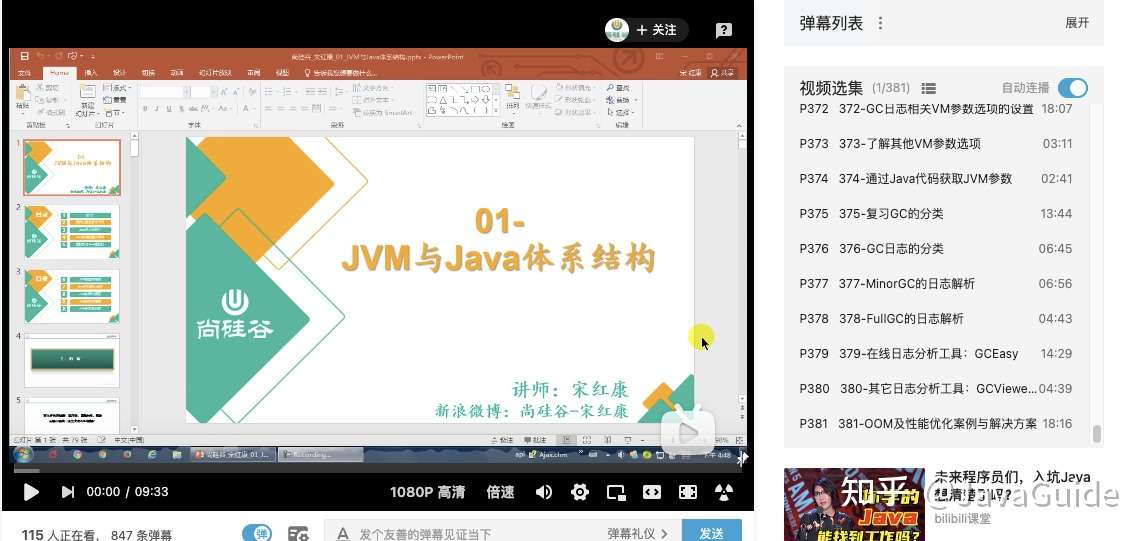Open danmaku font style A icon
Screen dimensions: 1148x541
coord(342,534)
